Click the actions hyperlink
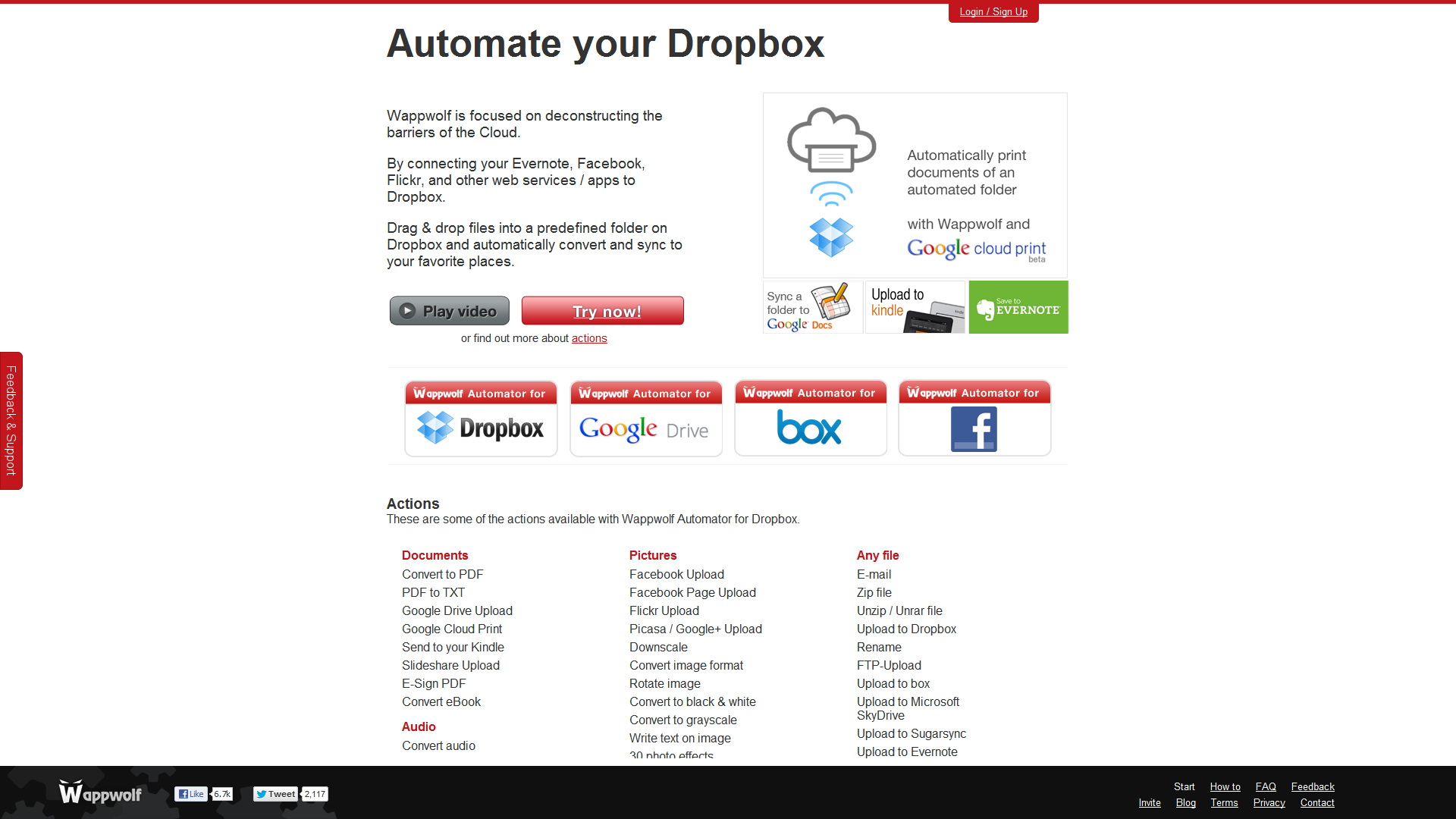This screenshot has height=819, width=1456. click(x=589, y=338)
